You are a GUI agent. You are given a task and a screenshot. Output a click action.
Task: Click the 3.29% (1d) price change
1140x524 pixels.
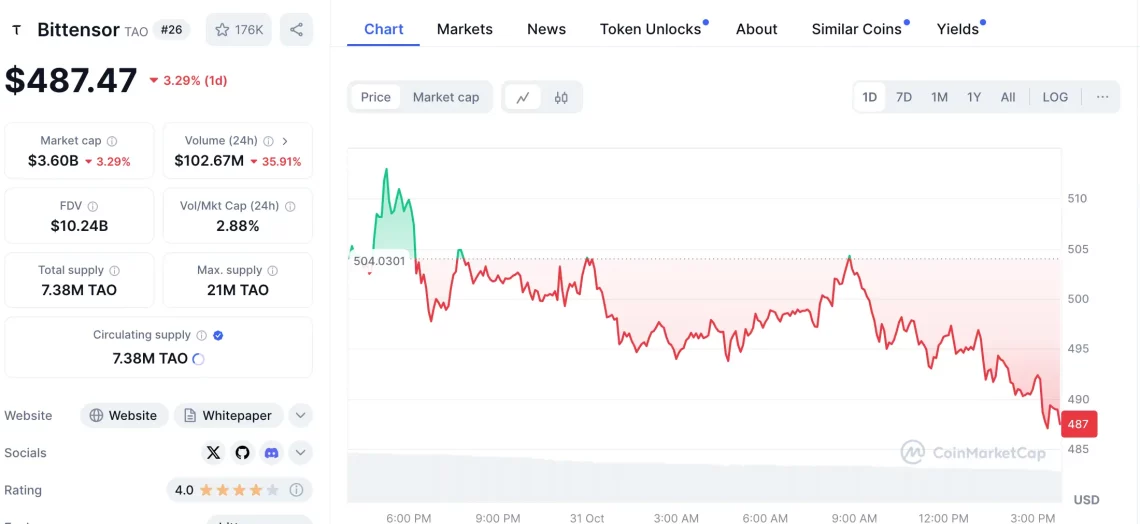[188, 81]
